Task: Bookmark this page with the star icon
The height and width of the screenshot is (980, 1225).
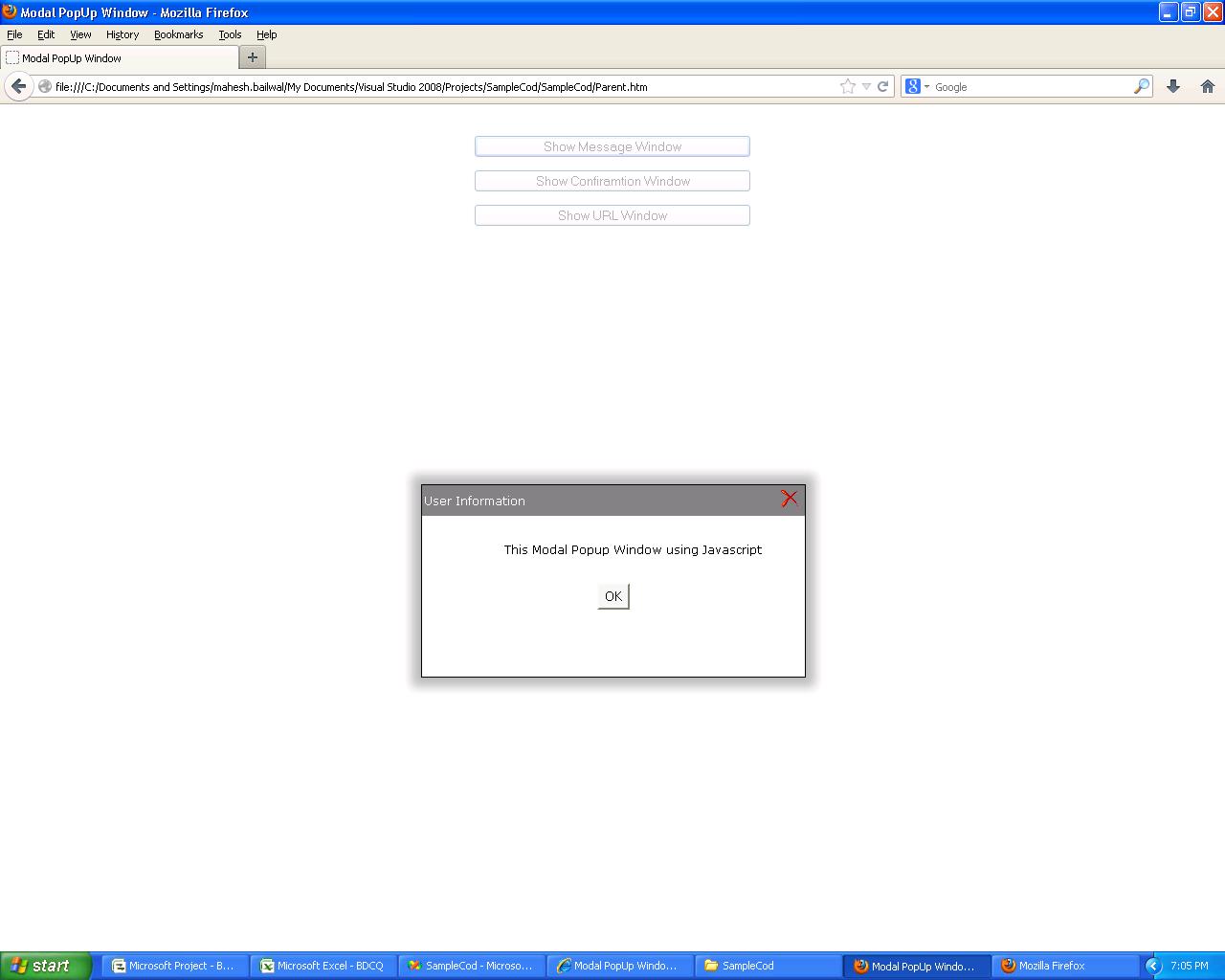Action: pyautogui.click(x=848, y=86)
